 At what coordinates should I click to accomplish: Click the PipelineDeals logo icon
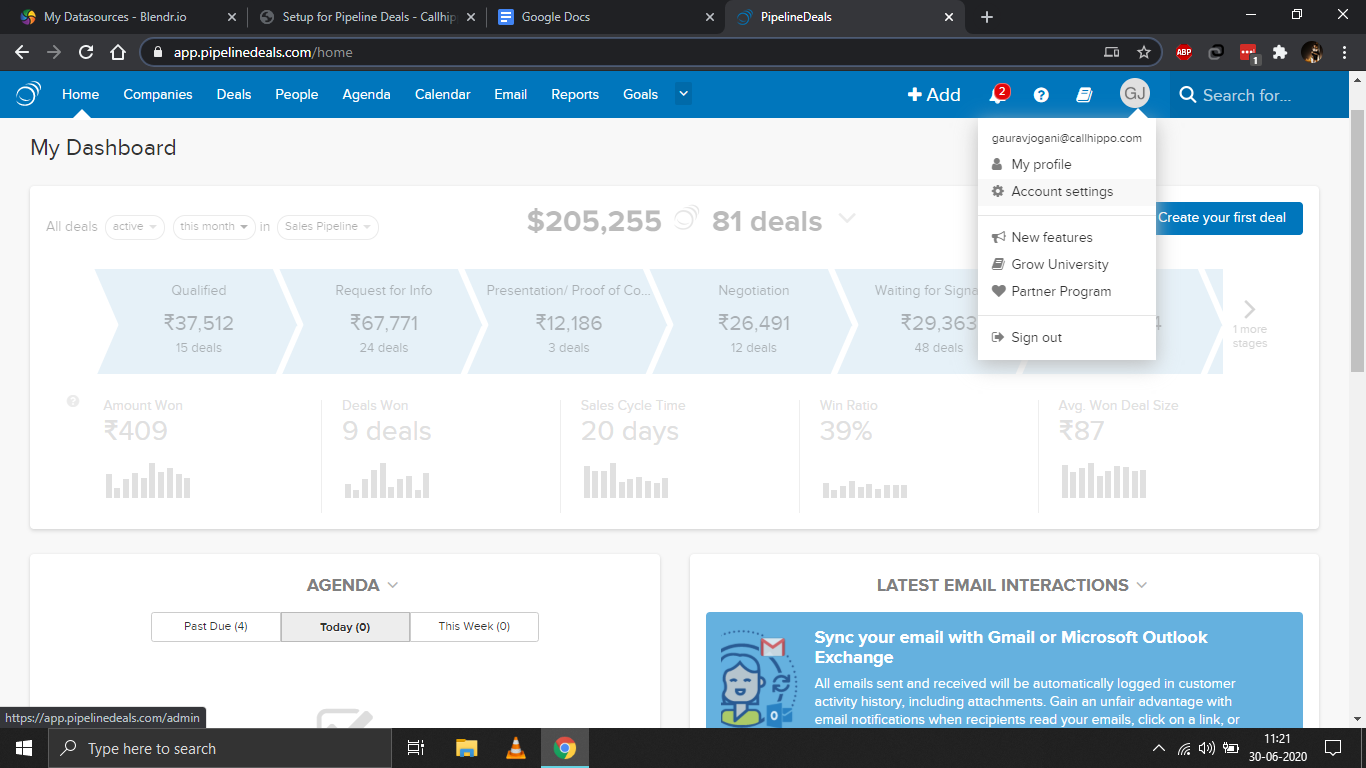28,94
